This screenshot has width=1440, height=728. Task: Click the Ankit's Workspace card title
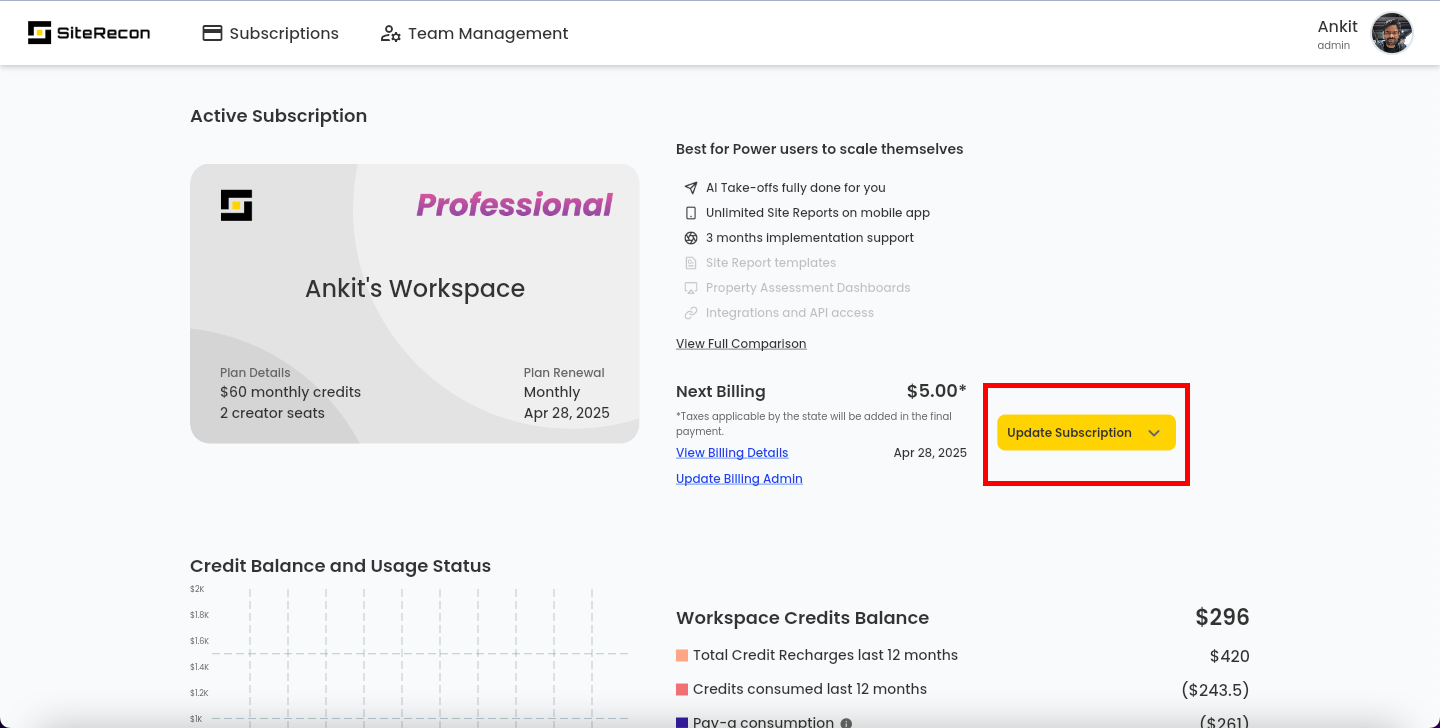pos(415,289)
